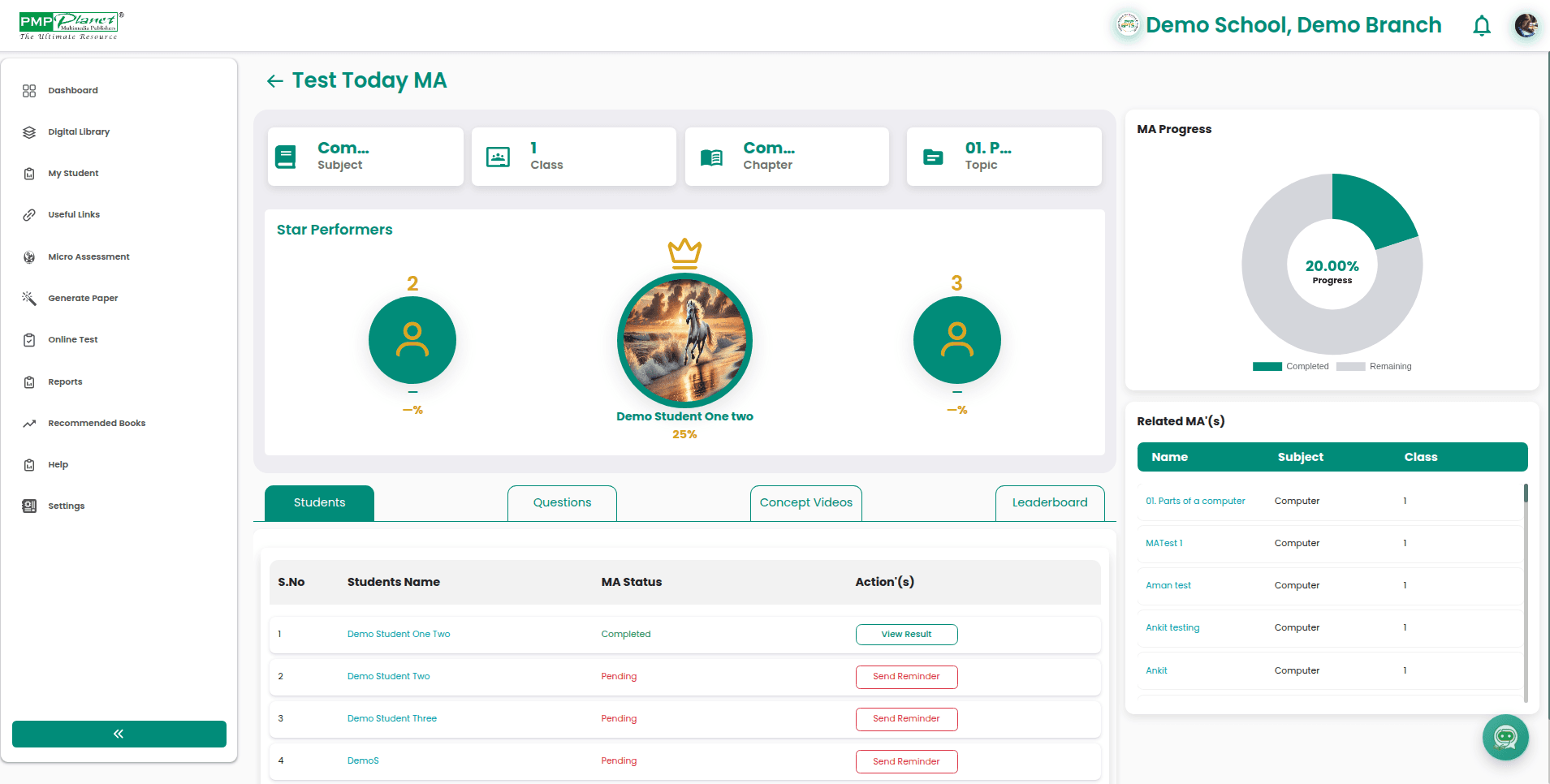Open the Concept Videos tab
This screenshot has width=1550, height=784.
pyautogui.click(x=806, y=503)
